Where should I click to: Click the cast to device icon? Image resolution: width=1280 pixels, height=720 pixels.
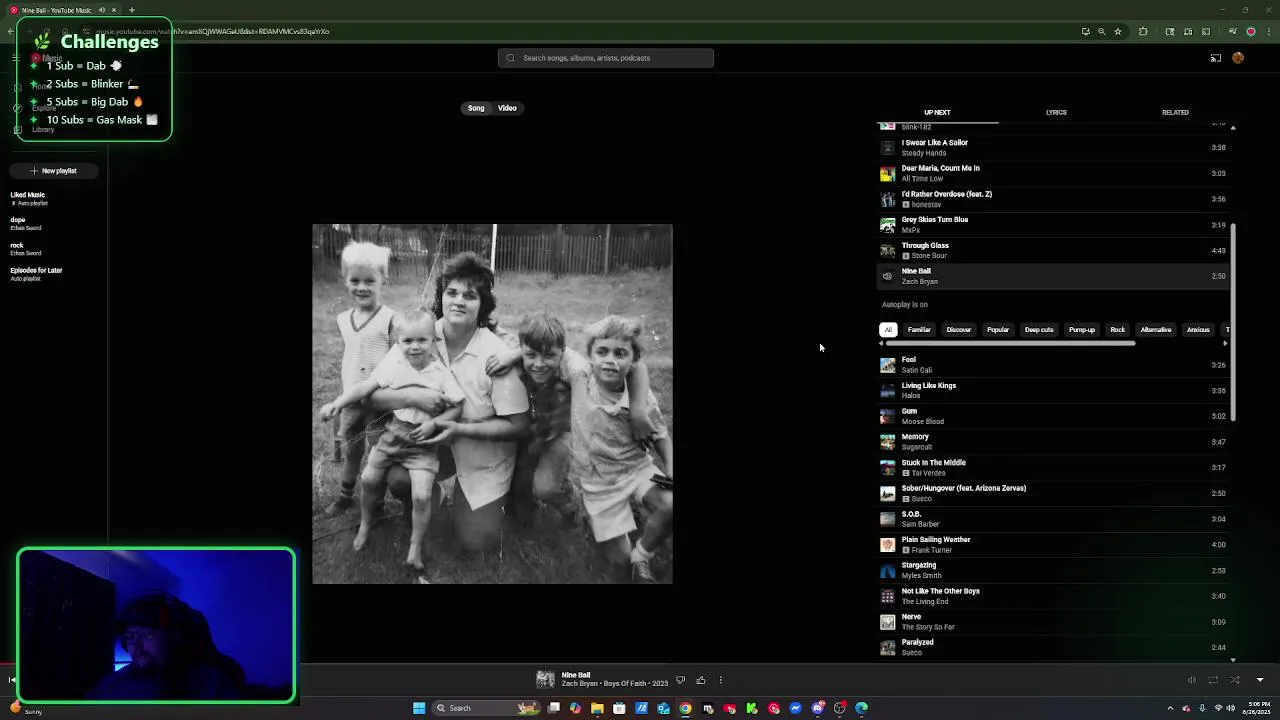[x=1216, y=58]
